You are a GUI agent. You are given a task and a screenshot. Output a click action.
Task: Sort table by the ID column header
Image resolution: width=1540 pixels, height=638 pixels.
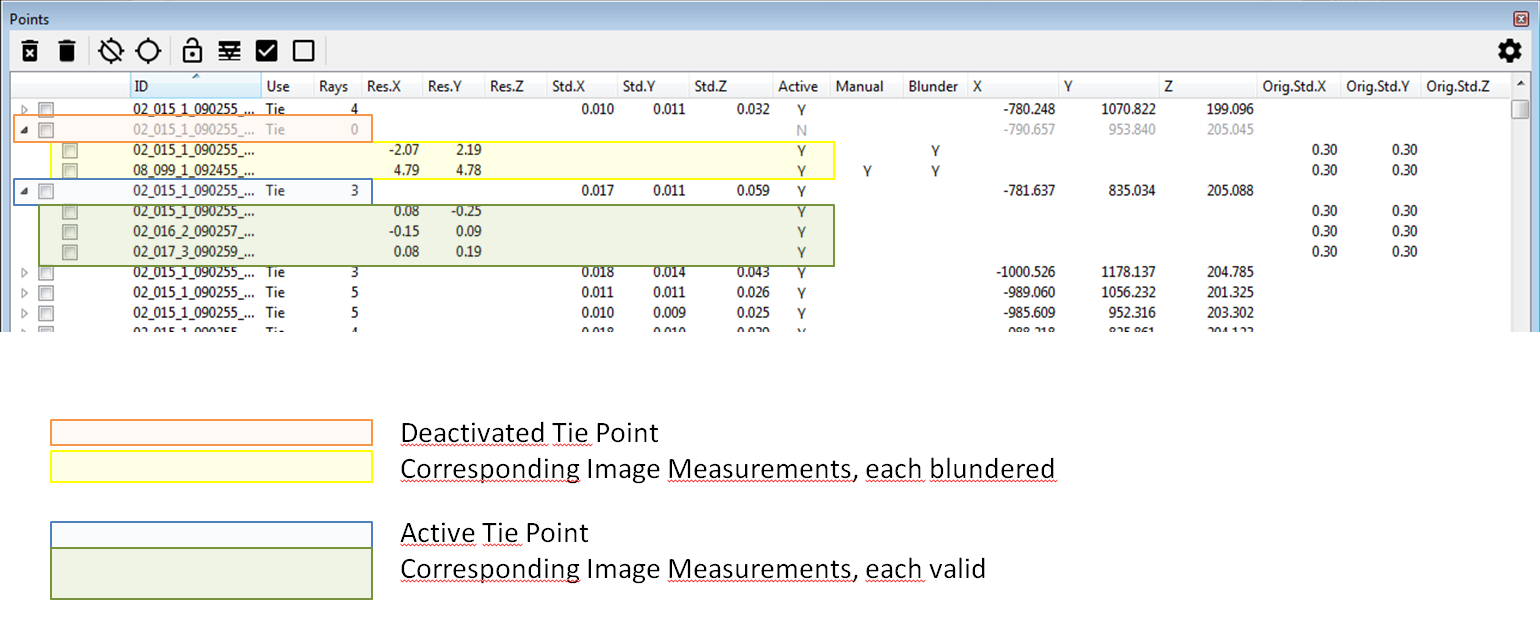pos(195,87)
